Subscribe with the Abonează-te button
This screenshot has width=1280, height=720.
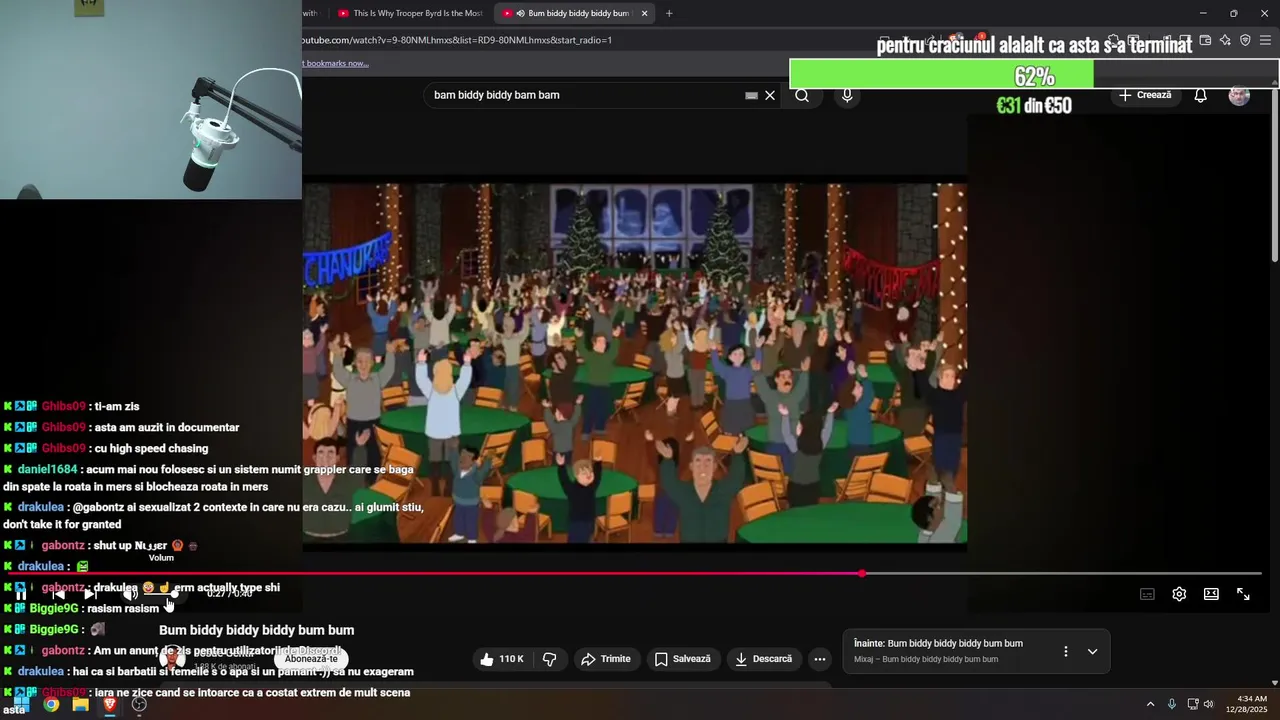[311, 659]
